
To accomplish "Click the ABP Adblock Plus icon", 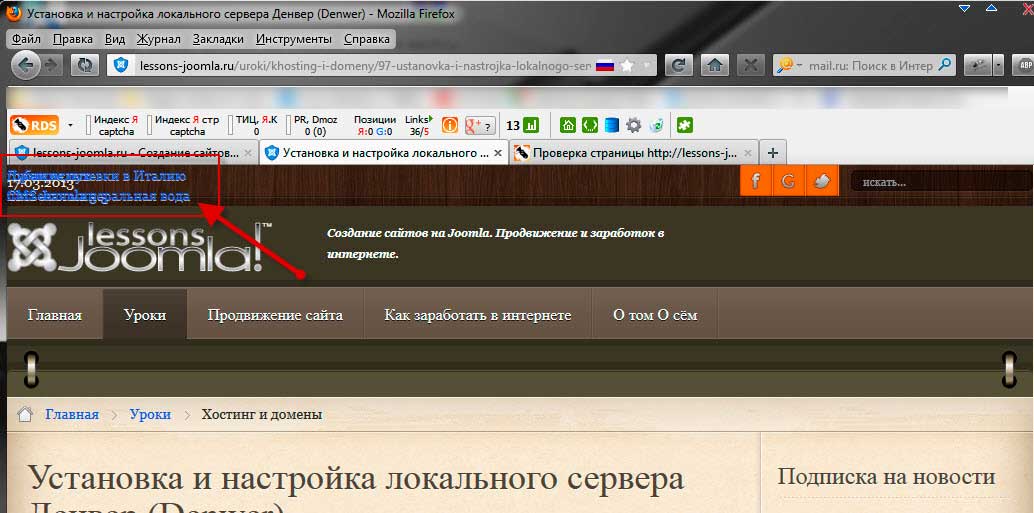I will tap(1025, 65).
